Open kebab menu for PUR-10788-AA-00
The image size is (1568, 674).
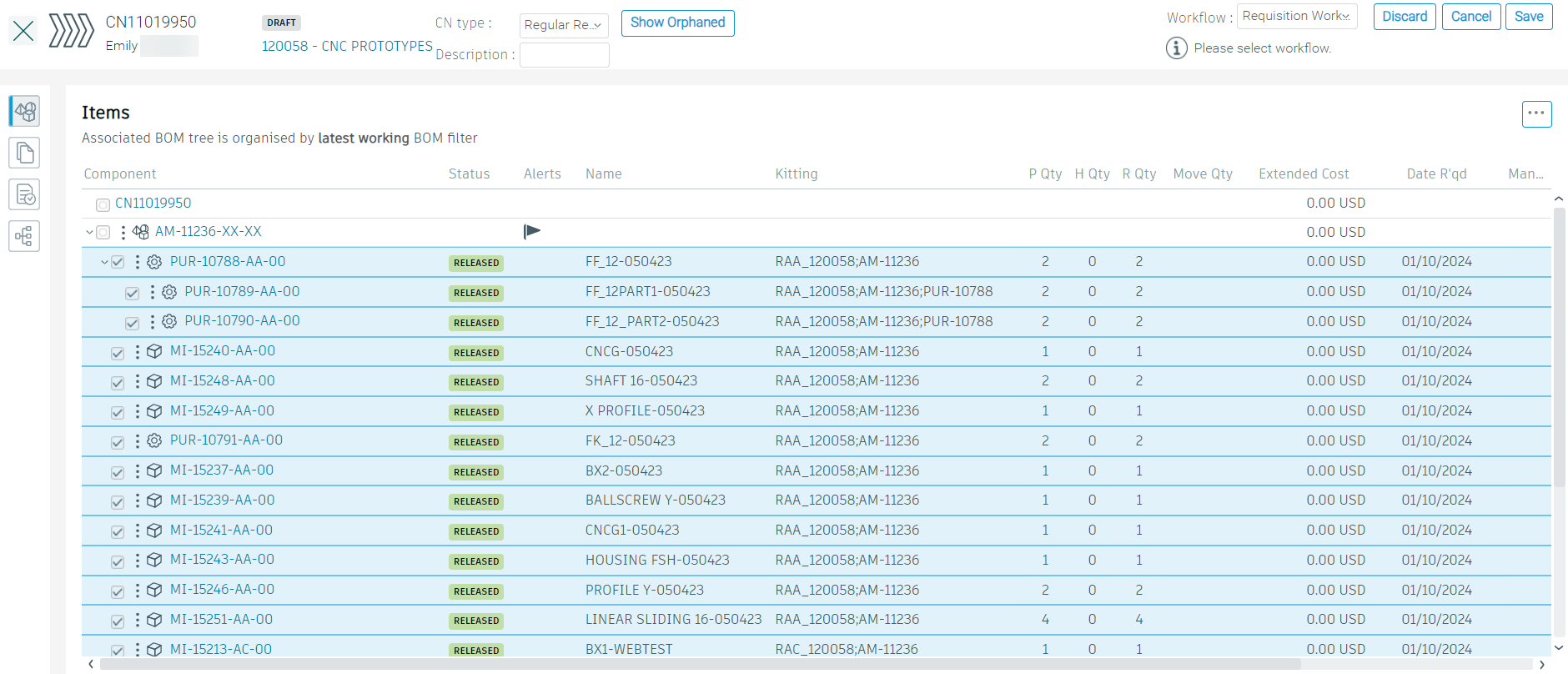tap(138, 262)
